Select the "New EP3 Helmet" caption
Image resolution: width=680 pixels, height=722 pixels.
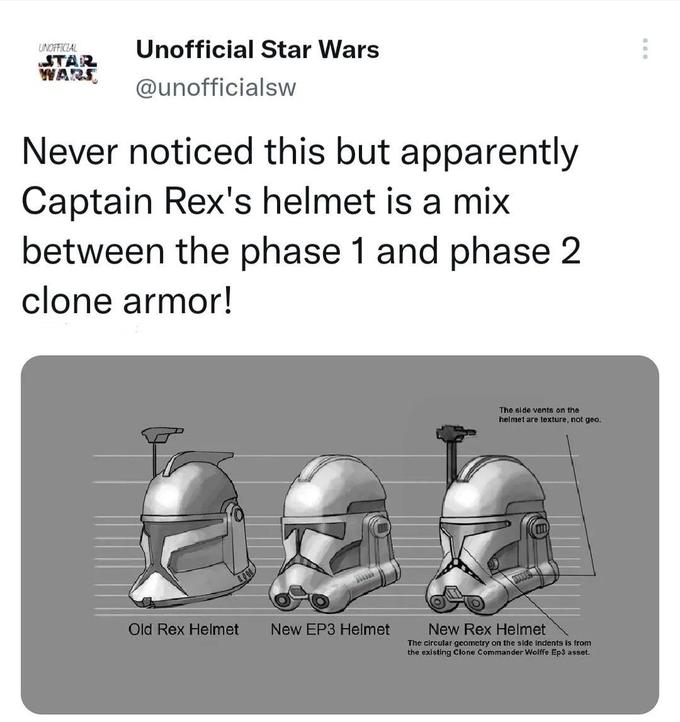(329, 629)
